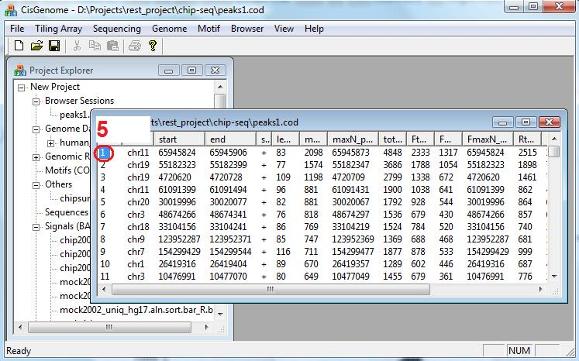This screenshot has height=361, width=579.
Task: Select the Sequences tree item
Action: tap(66, 212)
